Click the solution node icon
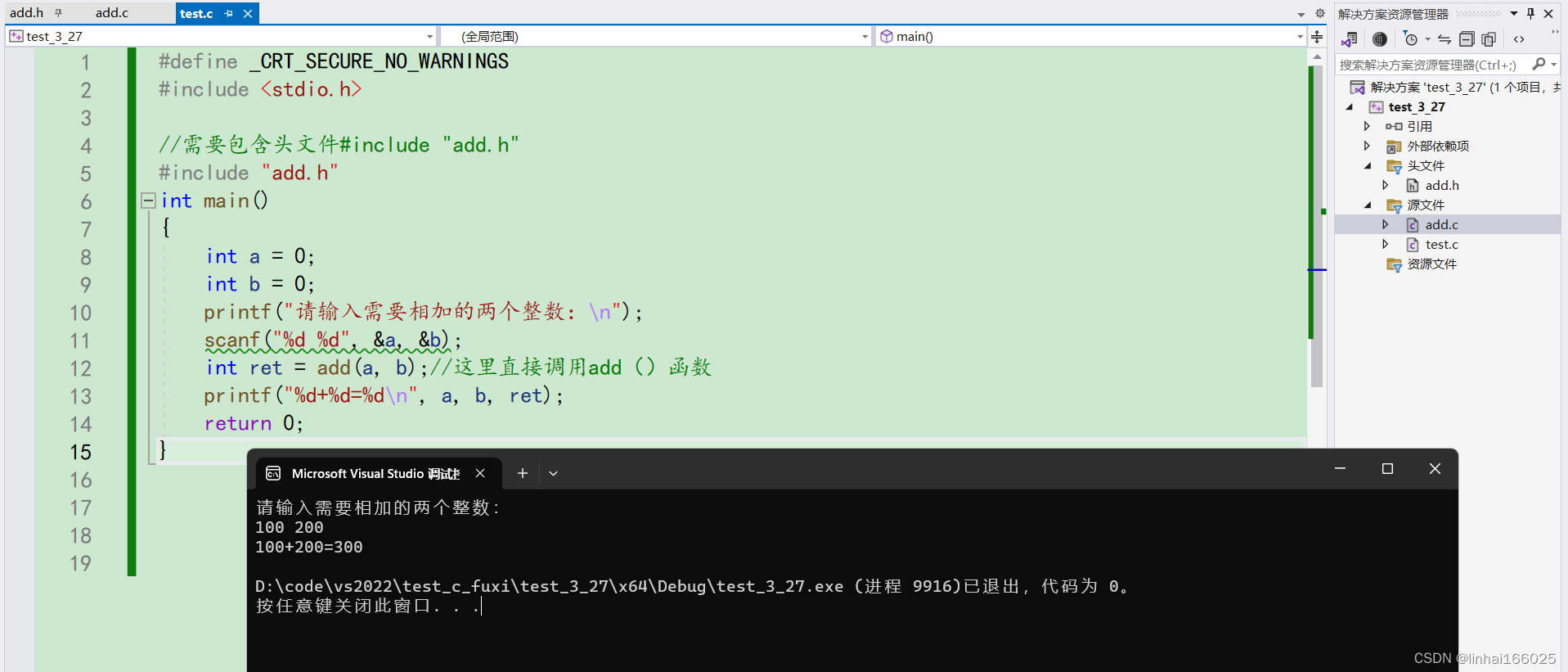 (x=1357, y=87)
